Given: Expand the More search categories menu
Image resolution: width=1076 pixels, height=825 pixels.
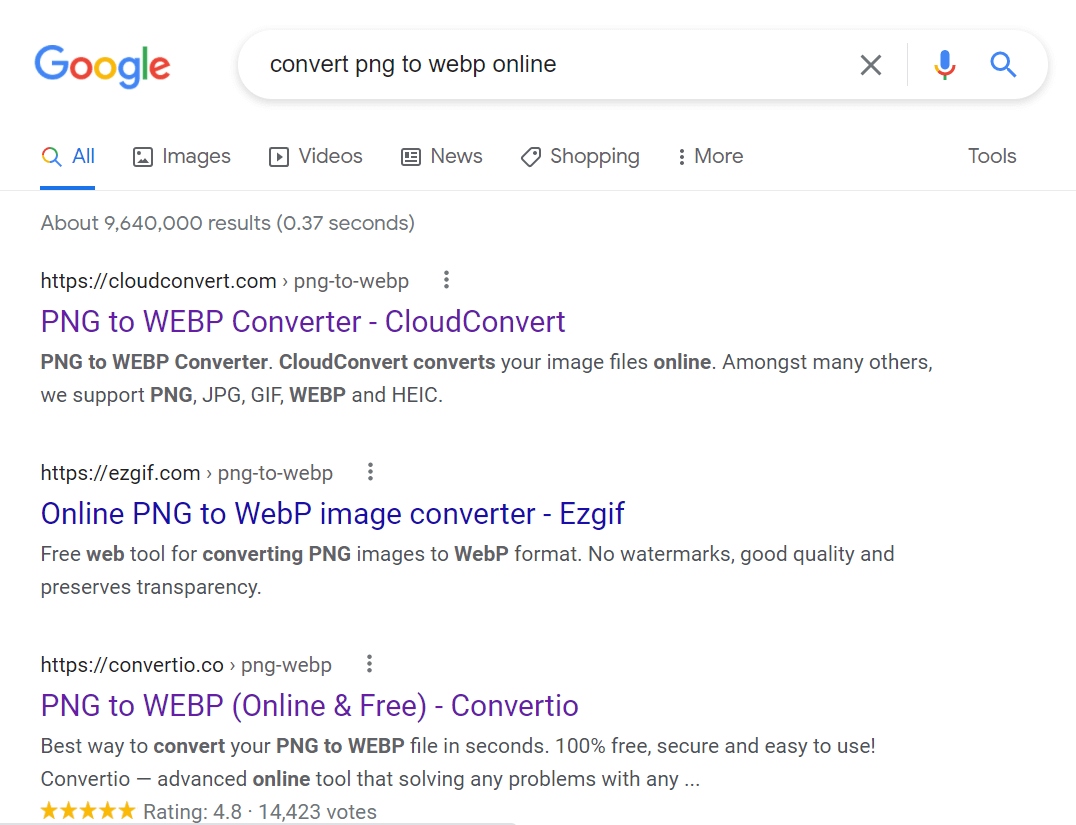Looking at the screenshot, I should click(709, 156).
